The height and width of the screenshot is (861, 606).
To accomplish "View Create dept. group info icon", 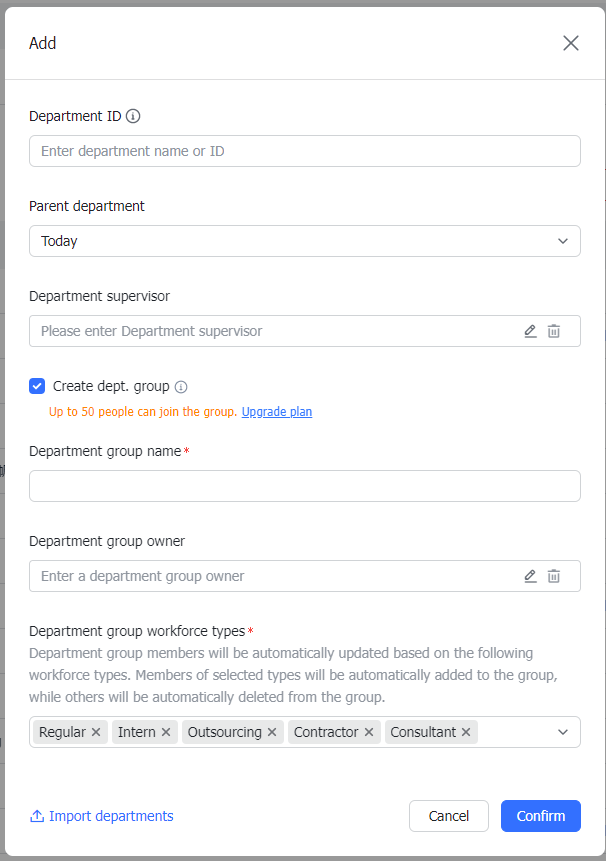I will tap(183, 386).
